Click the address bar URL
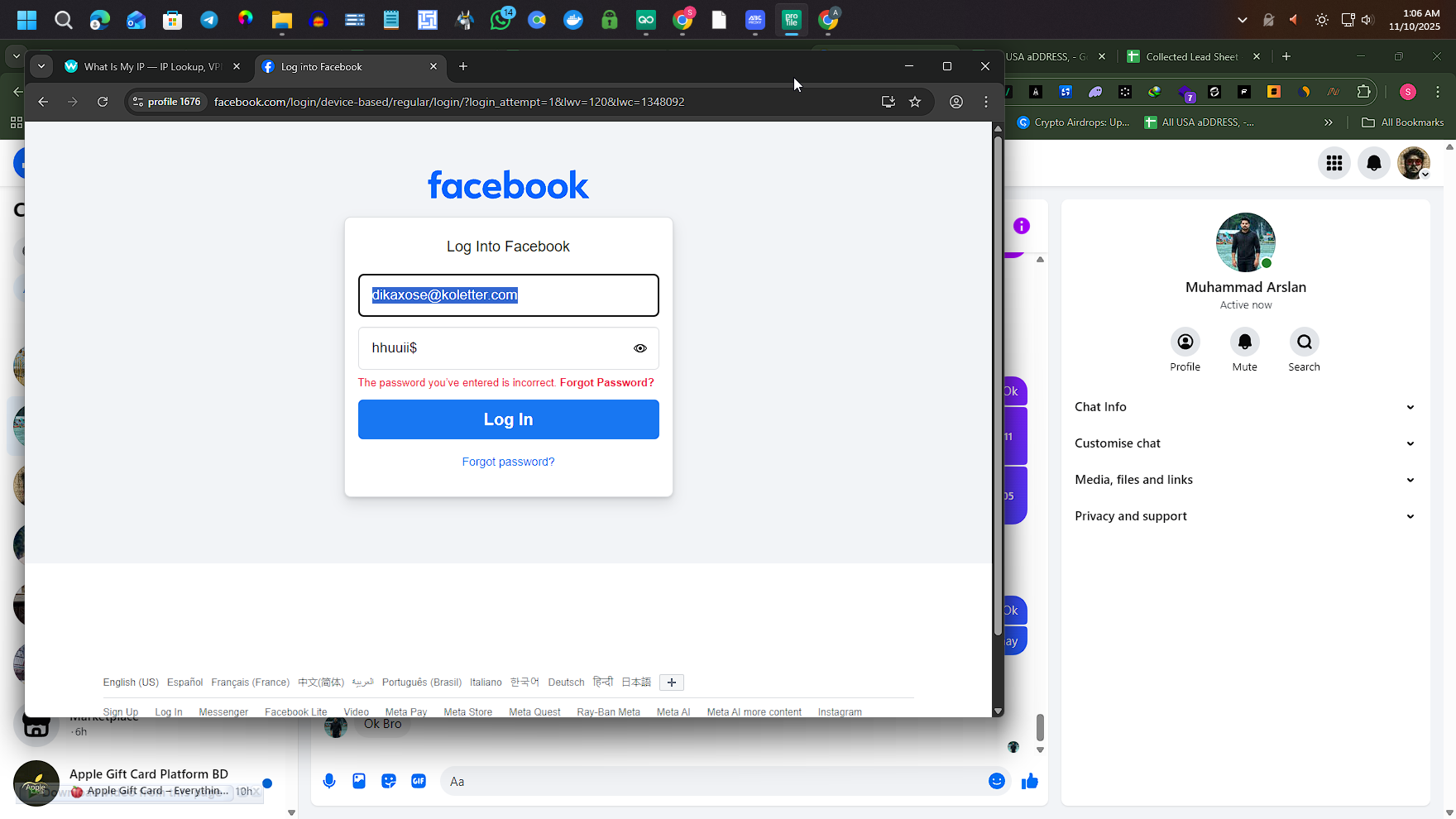 tap(449, 102)
